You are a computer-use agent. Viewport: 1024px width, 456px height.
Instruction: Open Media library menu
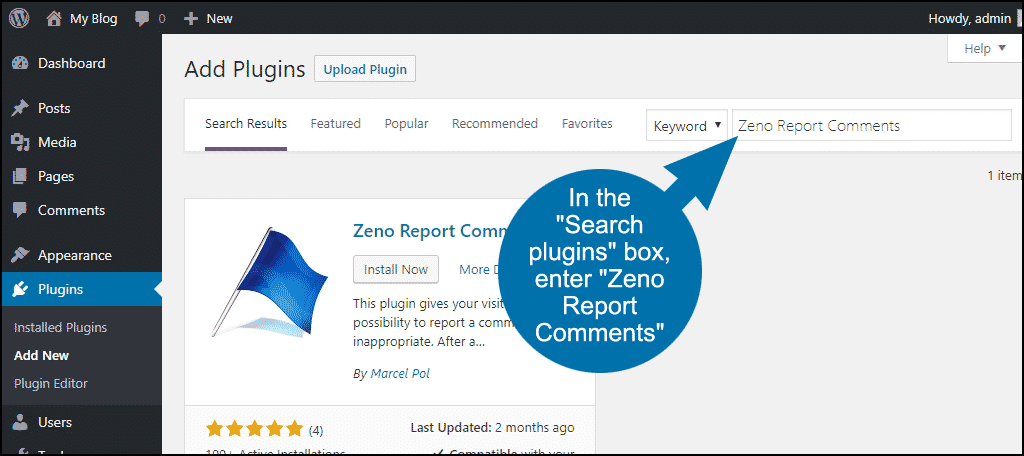(57, 142)
